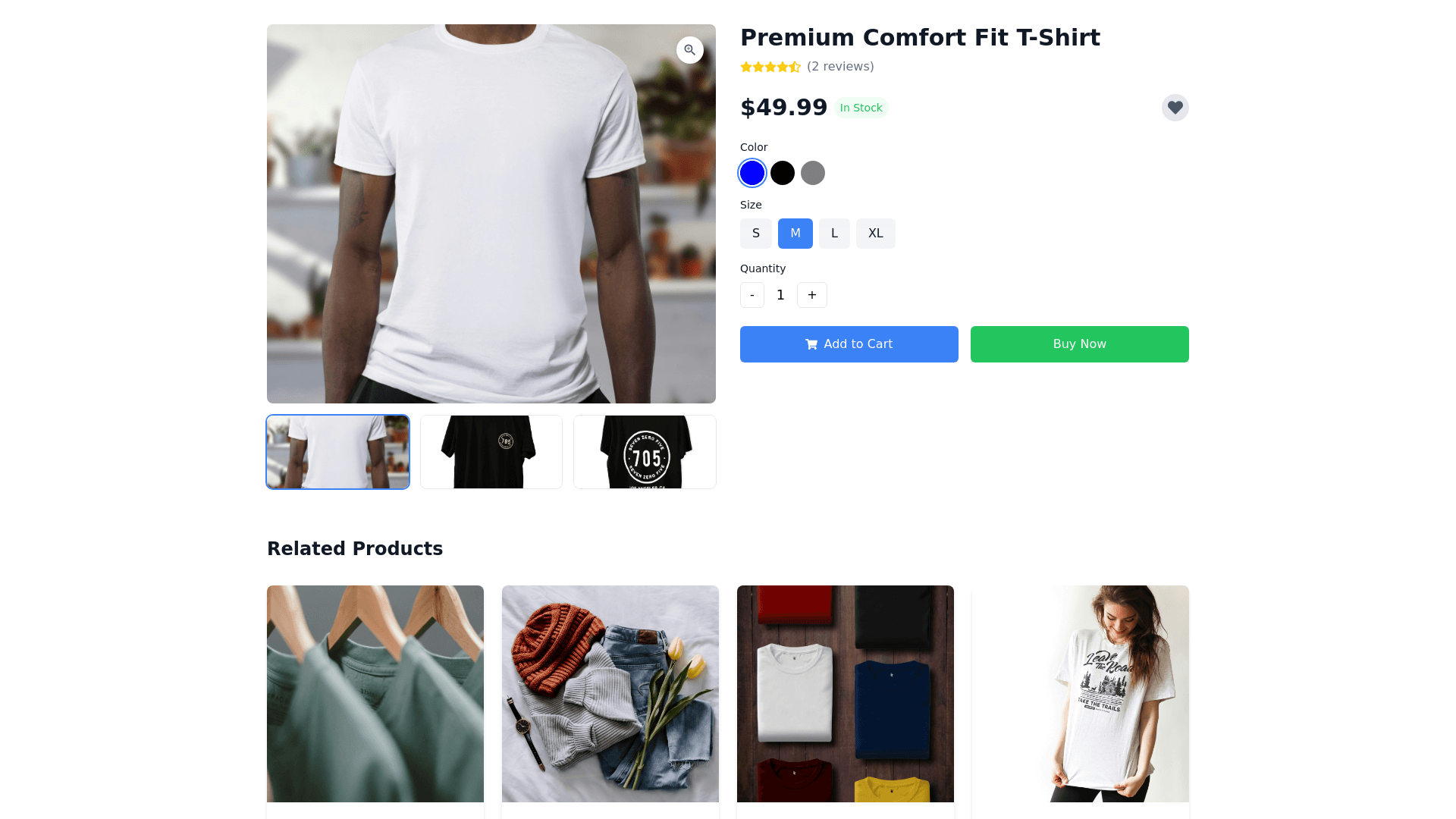Show the white t-shirt thumbnail
The image size is (1456, 819).
point(338,452)
